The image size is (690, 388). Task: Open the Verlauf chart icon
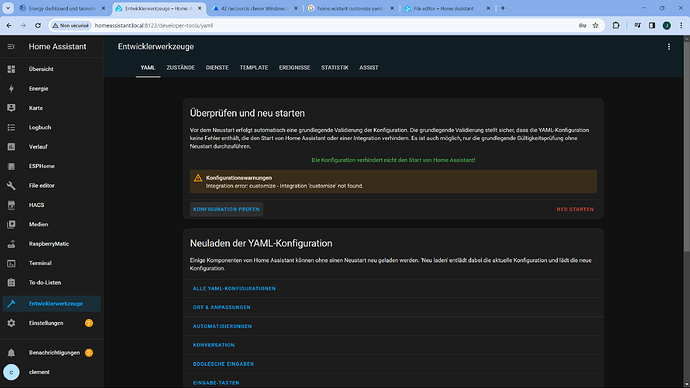pos(11,146)
